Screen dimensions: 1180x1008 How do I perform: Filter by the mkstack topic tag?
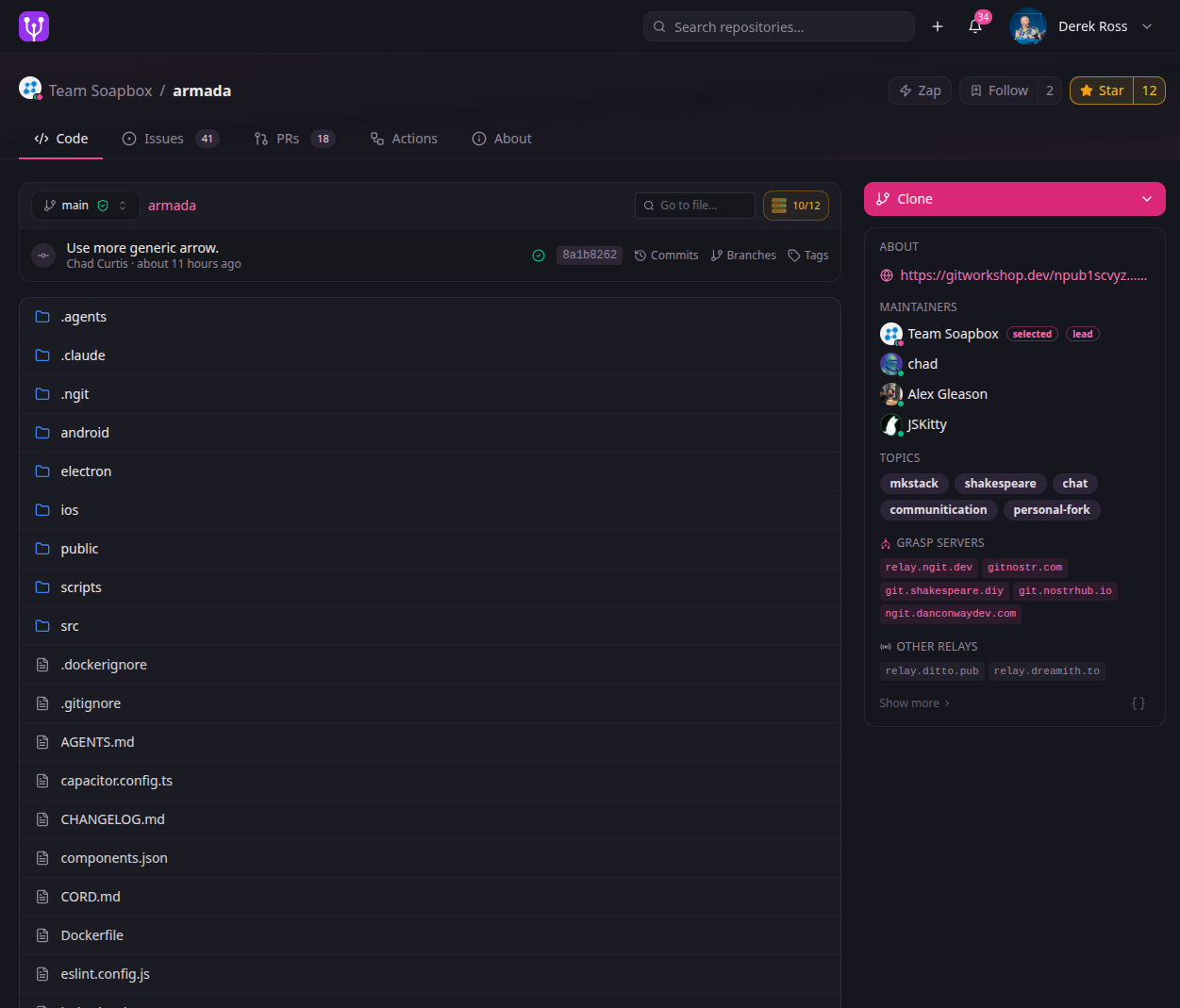pyautogui.click(x=914, y=484)
